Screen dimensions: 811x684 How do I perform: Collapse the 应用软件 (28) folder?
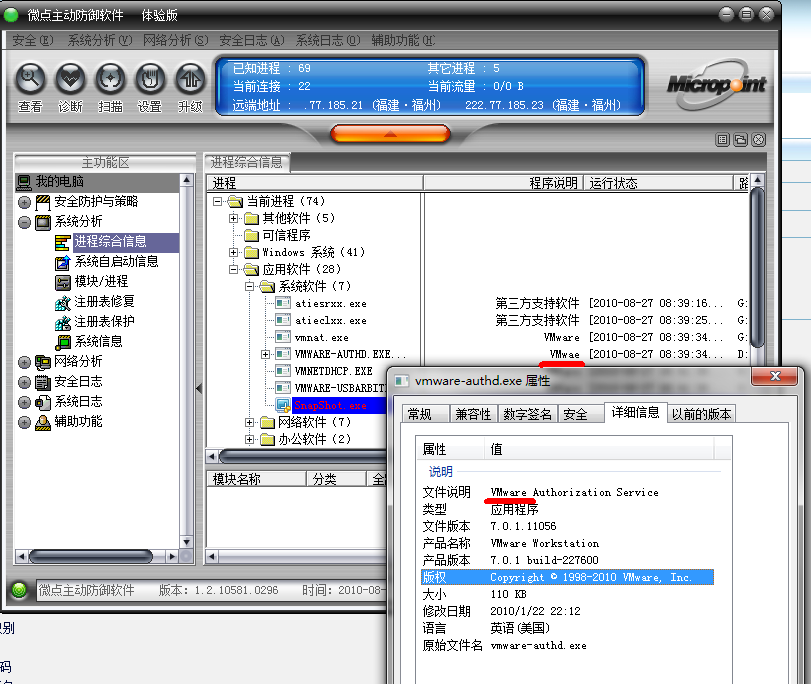pyautogui.click(x=234, y=270)
